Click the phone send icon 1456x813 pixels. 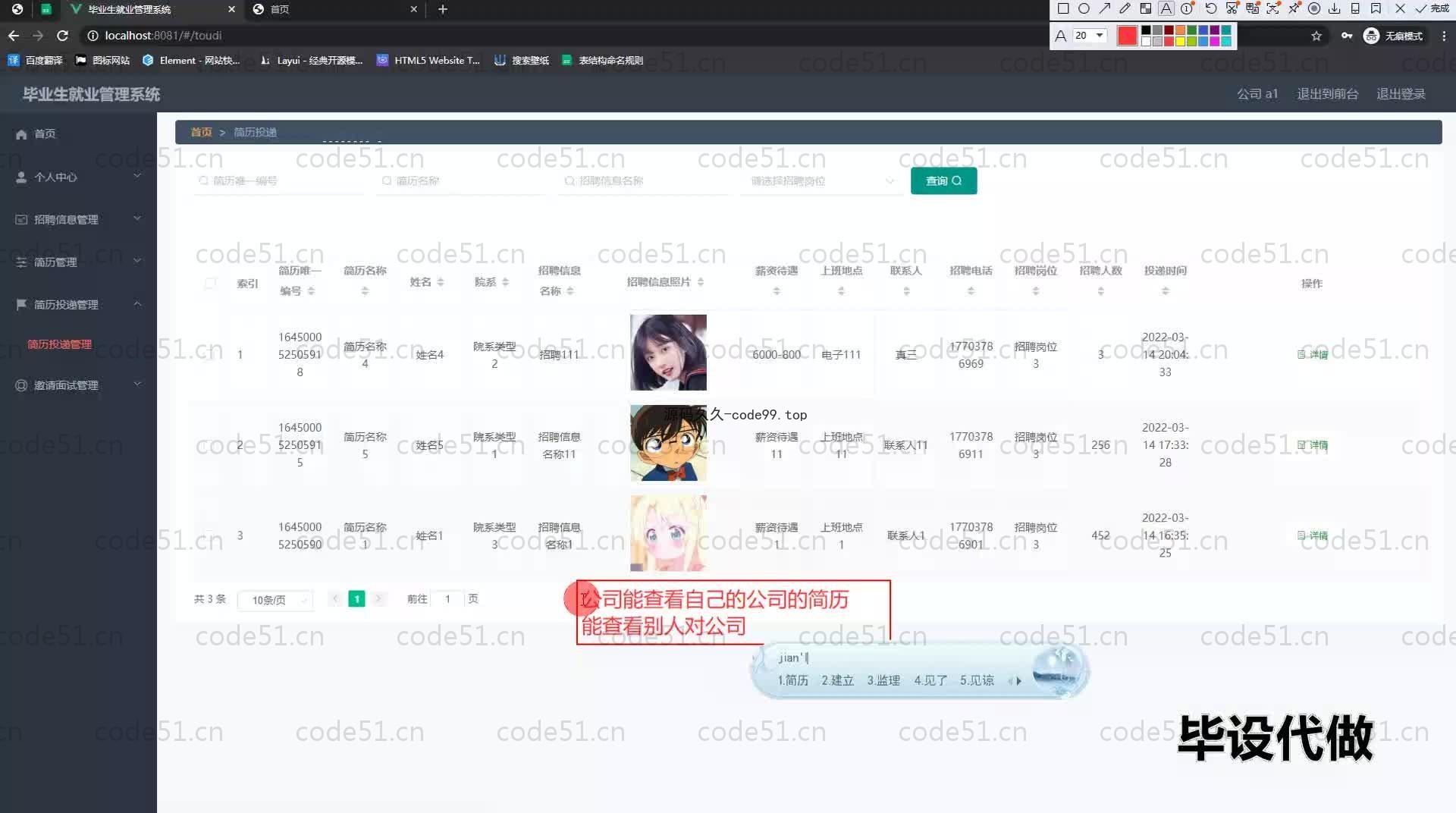1355,9
